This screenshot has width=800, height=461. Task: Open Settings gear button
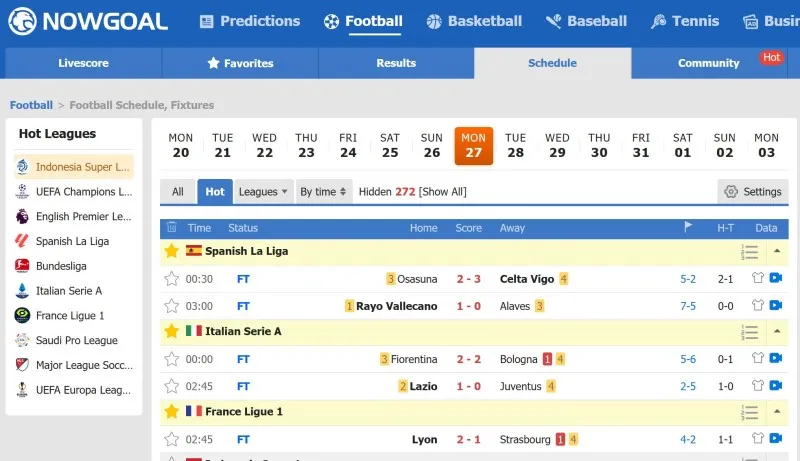click(x=753, y=192)
